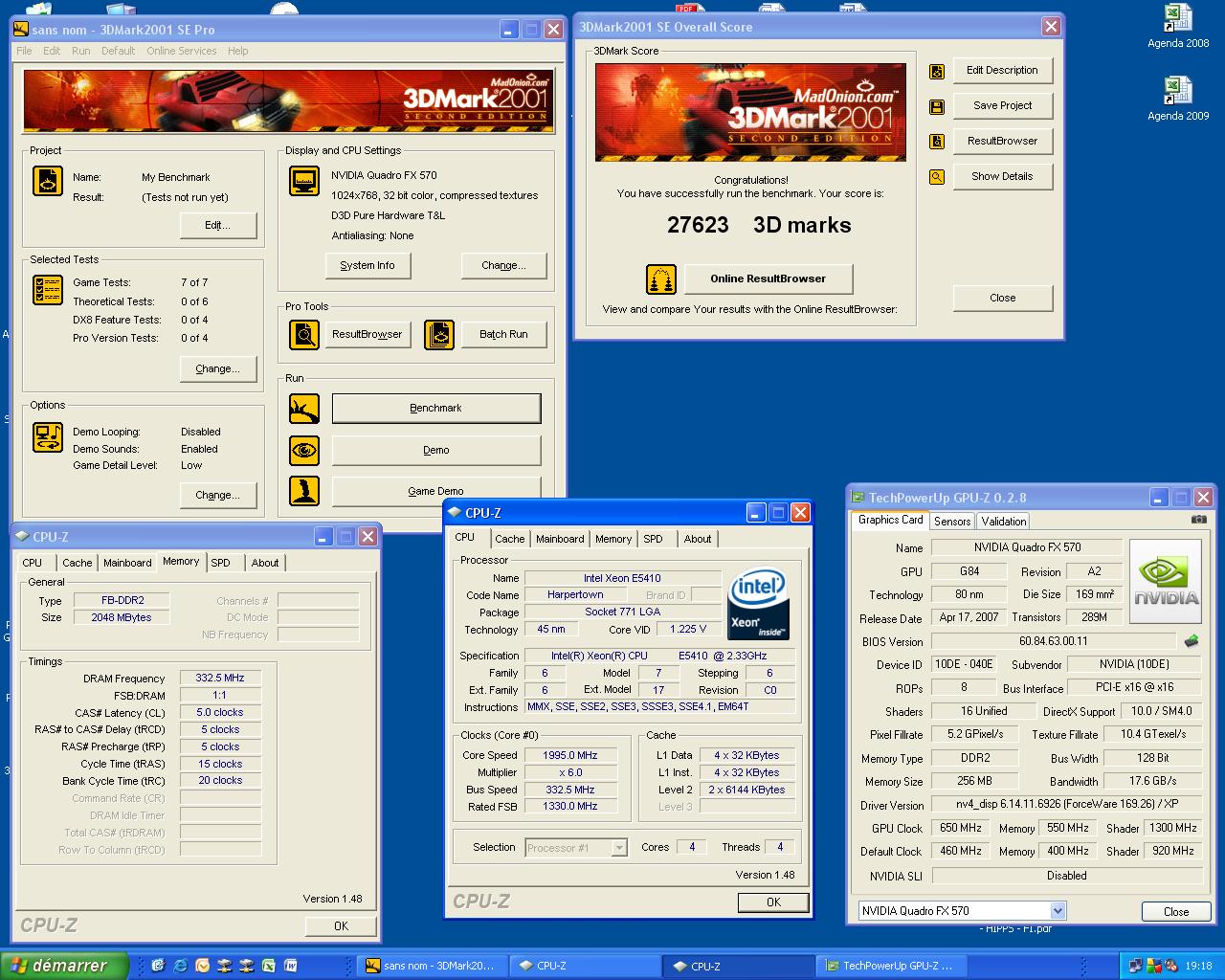Click the Edit Description button
Image resolution: width=1225 pixels, height=980 pixels.
coord(1003,71)
